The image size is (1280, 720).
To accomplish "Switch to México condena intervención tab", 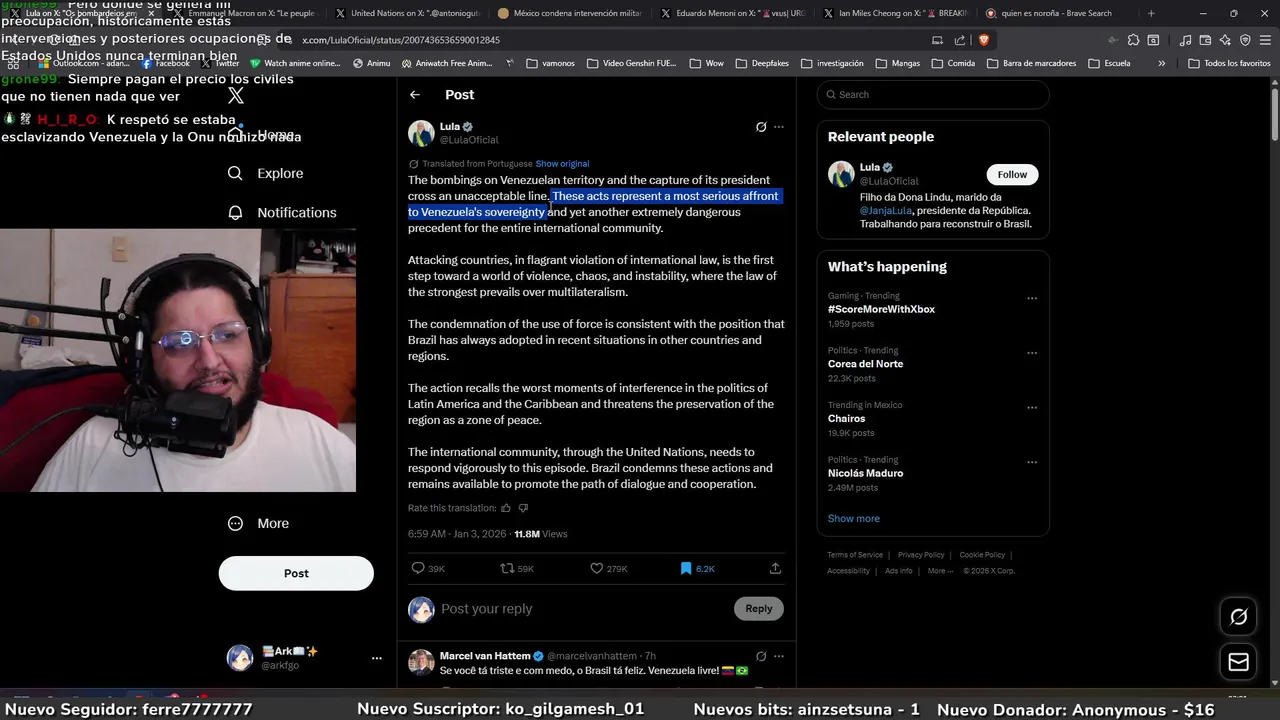I will point(570,13).
